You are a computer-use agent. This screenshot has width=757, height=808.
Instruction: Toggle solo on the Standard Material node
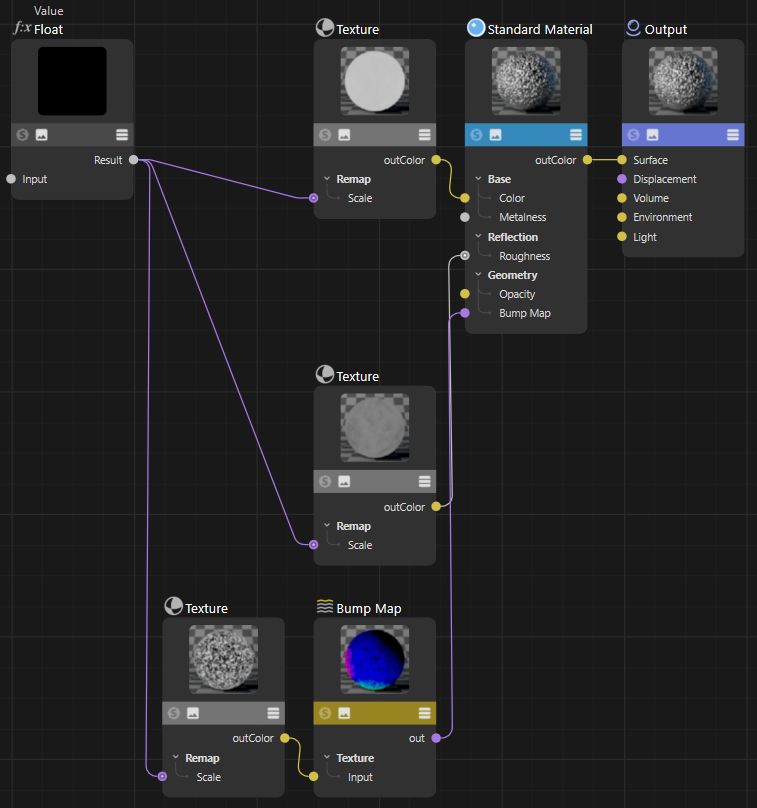pos(476,135)
